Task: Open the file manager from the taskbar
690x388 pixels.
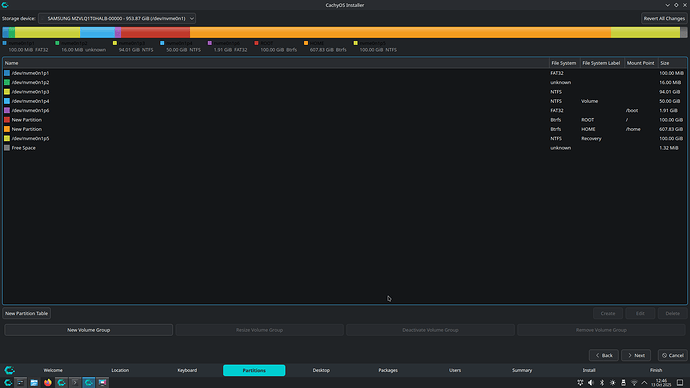Action: click(34, 382)
